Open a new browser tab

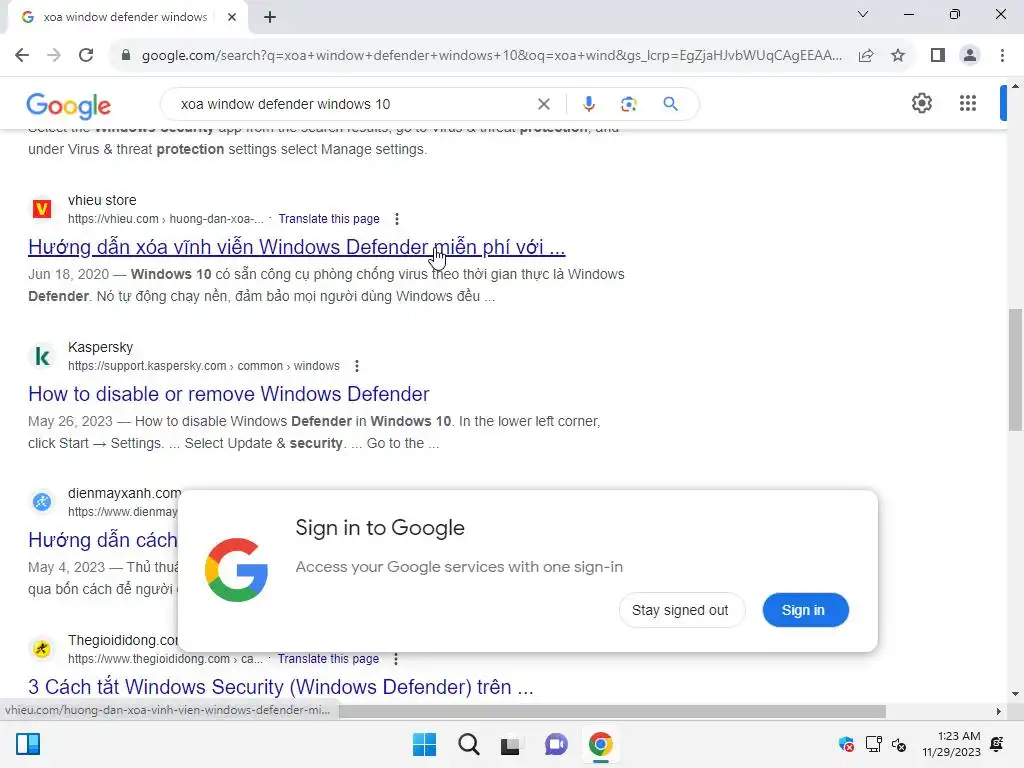point(270,17)
